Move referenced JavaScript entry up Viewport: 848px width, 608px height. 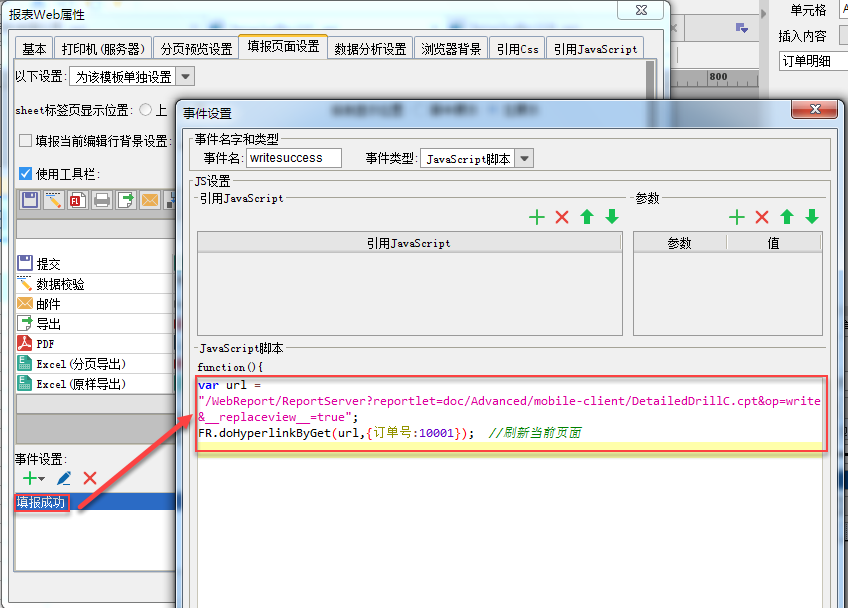(587, 217)
